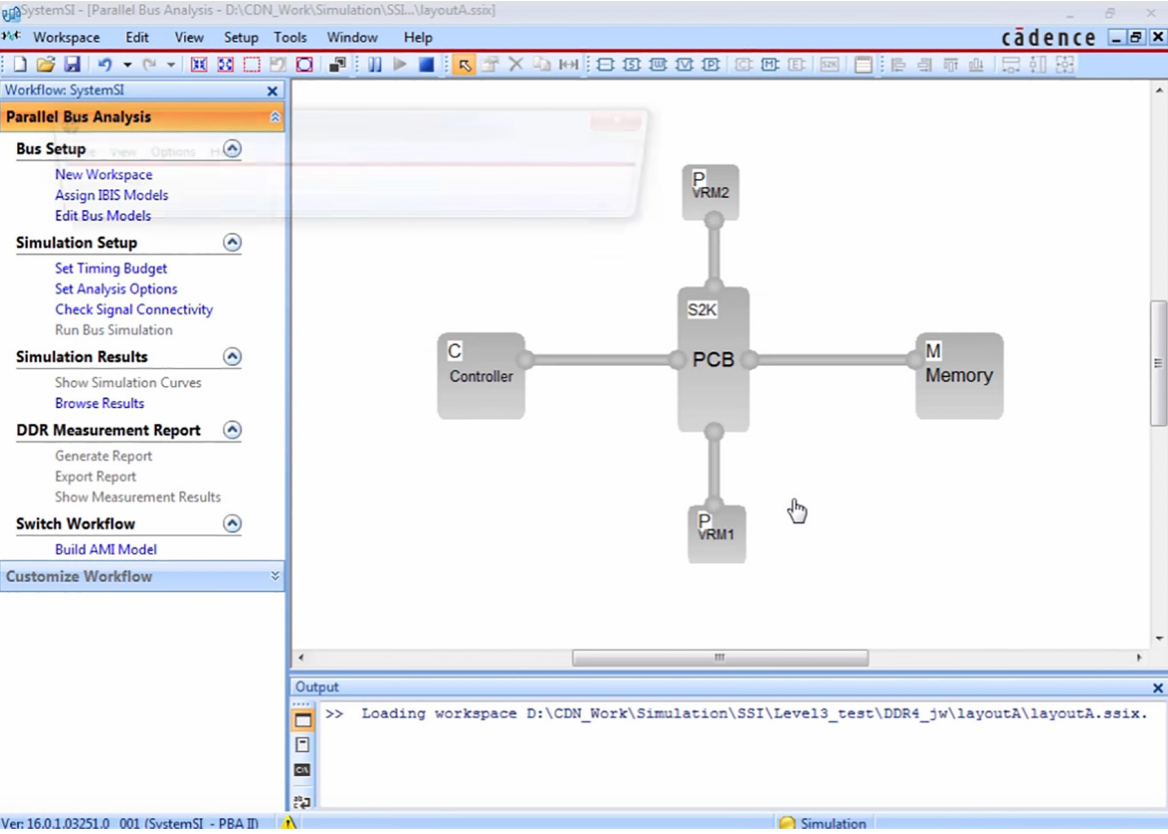This screenshot has width=1168, height=834.
Task: Start the simulation with the play button
Action: [x=400, y=65]
